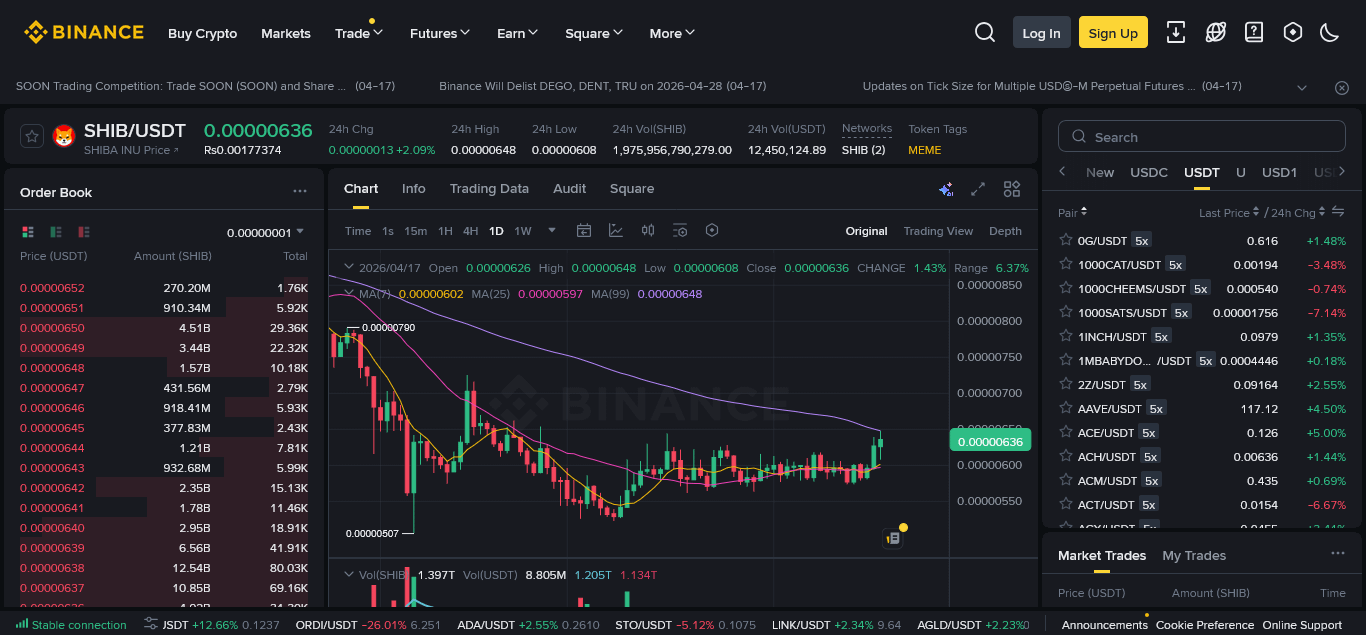Open the order book 0.00000001 precision dropdown
This screenshot has width=1366, height=635.
pyautogui.click(x=265, y=232)
